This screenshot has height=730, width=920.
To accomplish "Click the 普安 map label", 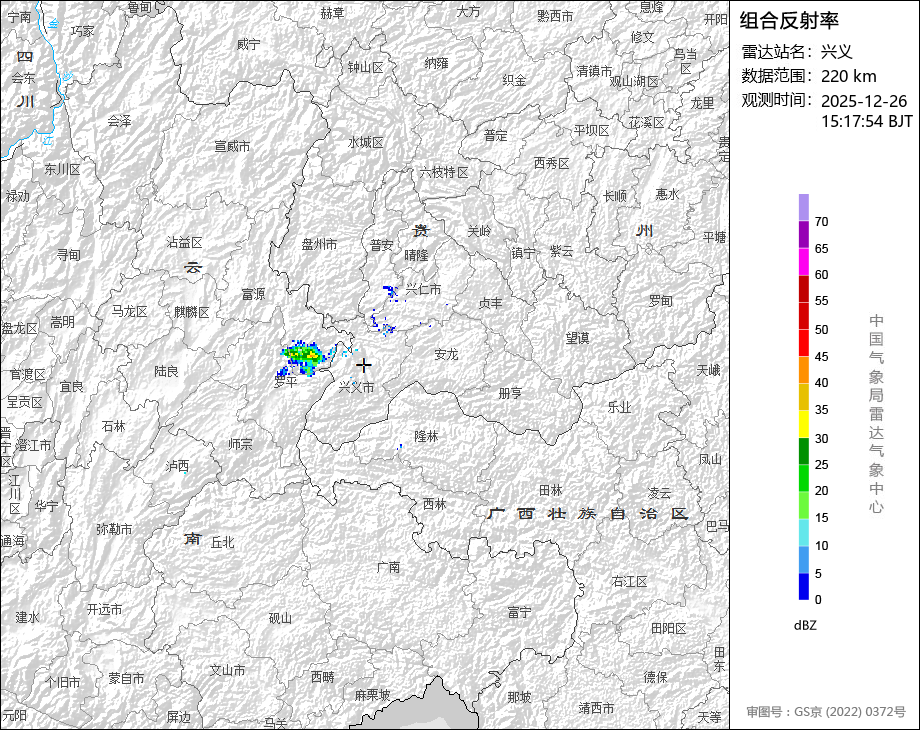I will click(381, 245).
